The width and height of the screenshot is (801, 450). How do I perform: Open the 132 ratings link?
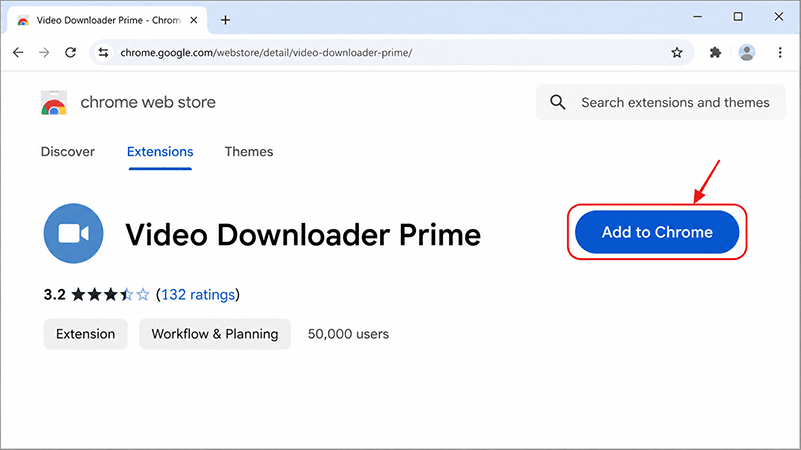tap(198, 295)
